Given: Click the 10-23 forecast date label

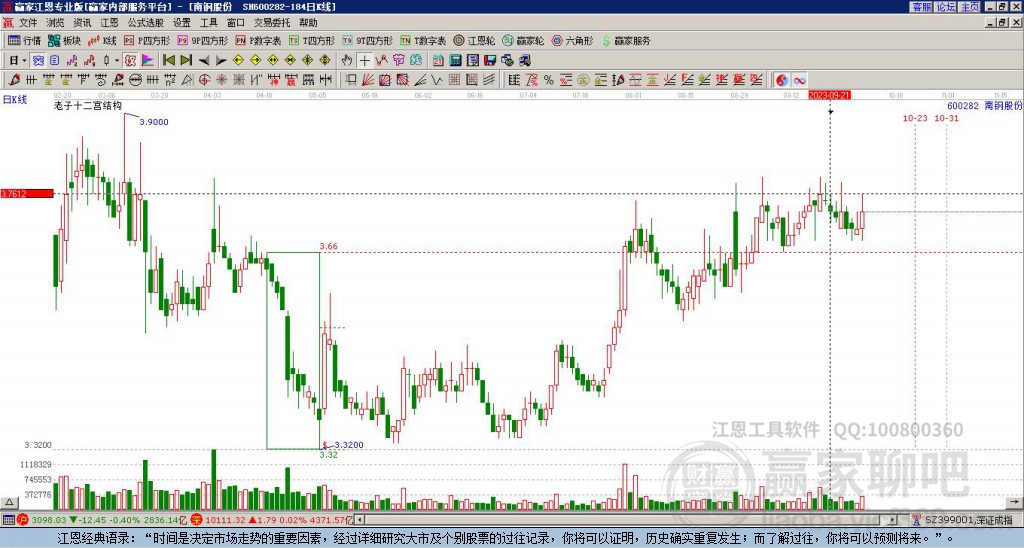Looking at the screenshot, I should tap(915, 118).
